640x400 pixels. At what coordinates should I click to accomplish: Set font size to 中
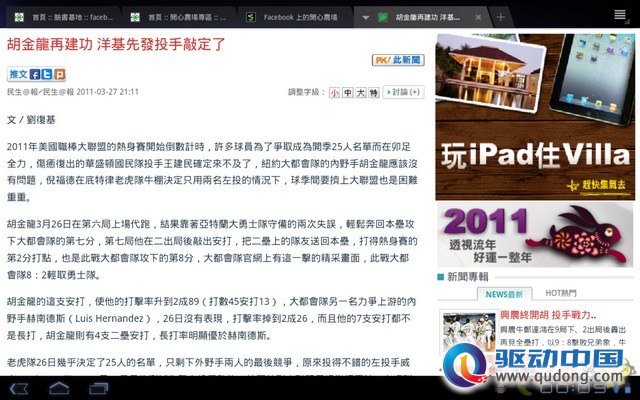tap(347, 93)
